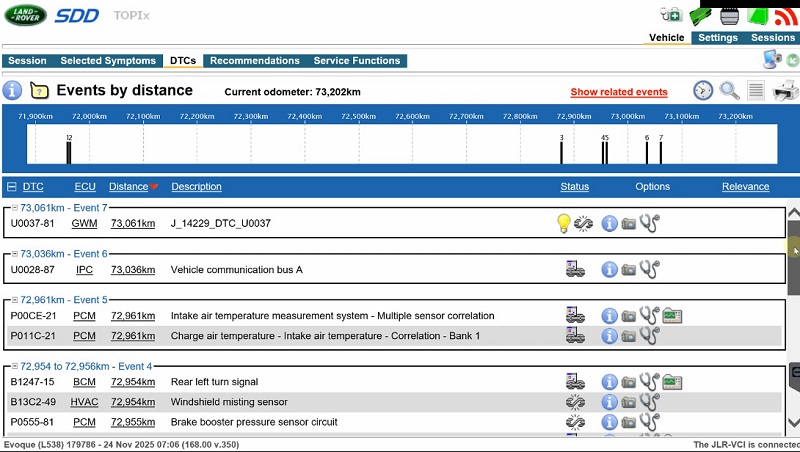
Task: Click stethoscope icon in P011C-21 row
Action: (649, 335)
